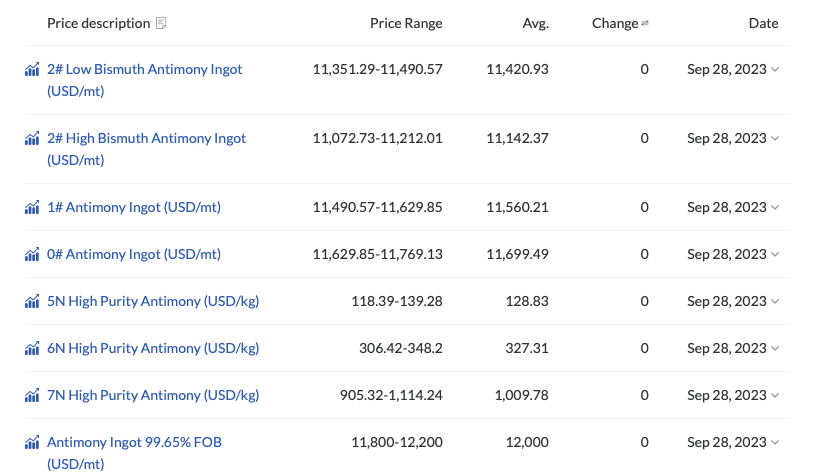Expand date chevron for Antimony Ingot 99.65% FOB
Image resolution: width=815 pixels, height=476 pixels.
(775, 443)
